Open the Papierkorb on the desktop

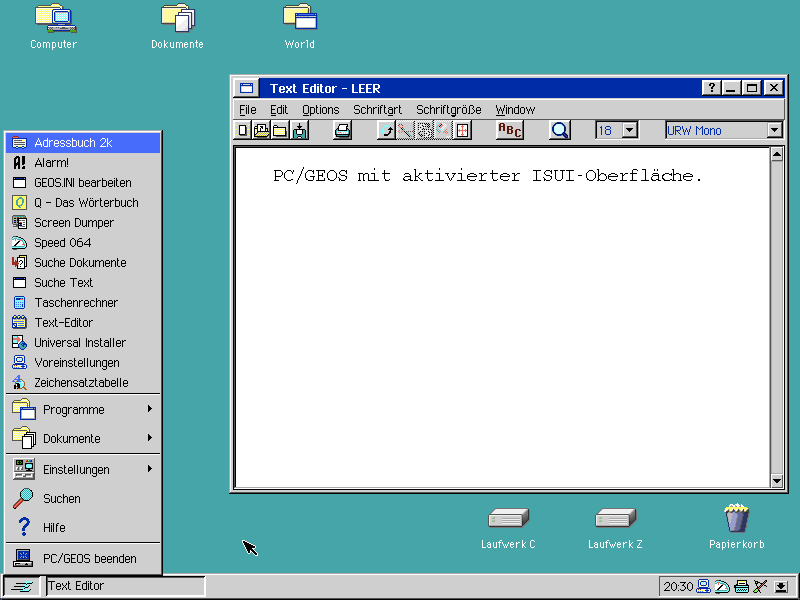click(736, 520)
